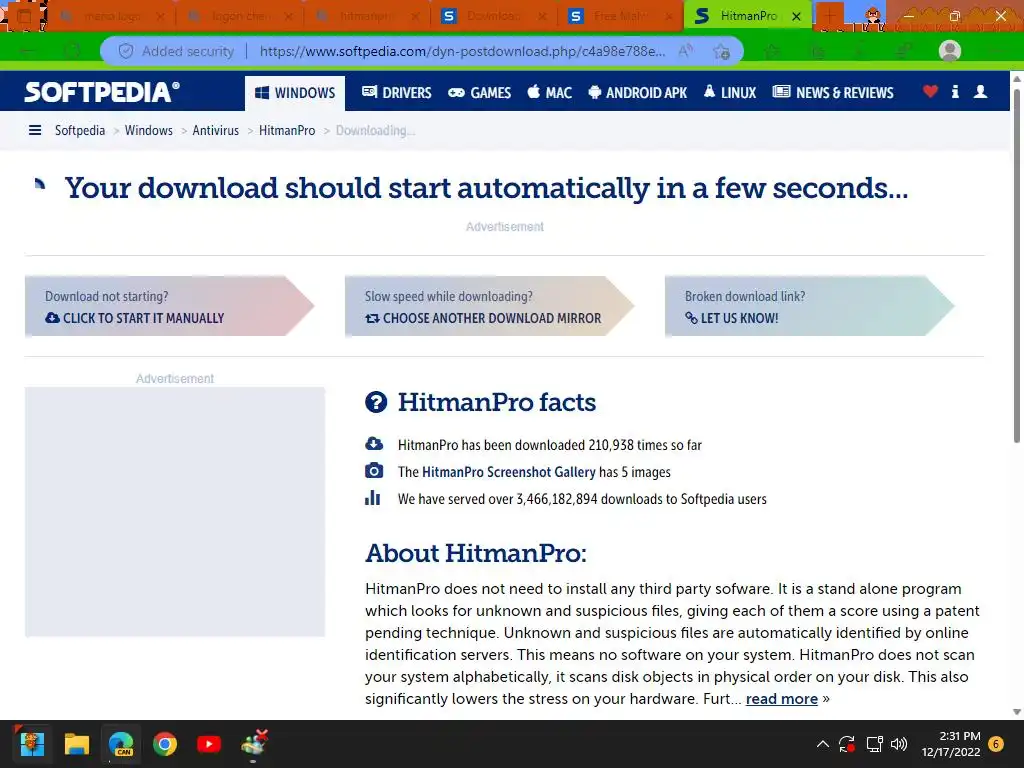Click the read more link

pos(782,699)
